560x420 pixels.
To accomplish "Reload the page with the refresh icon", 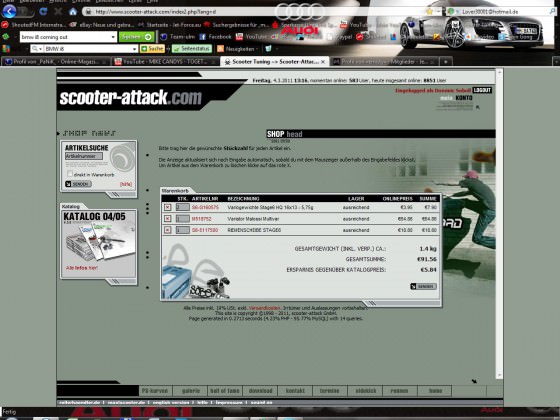I will 44,11.
